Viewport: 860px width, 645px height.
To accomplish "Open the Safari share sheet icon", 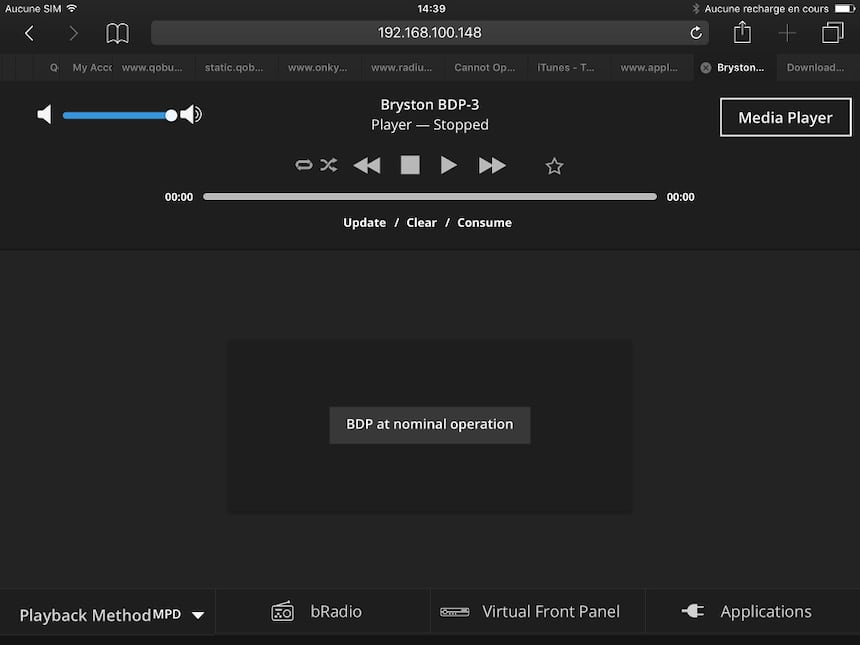I will pyautogui.click(x=742, y=32).
